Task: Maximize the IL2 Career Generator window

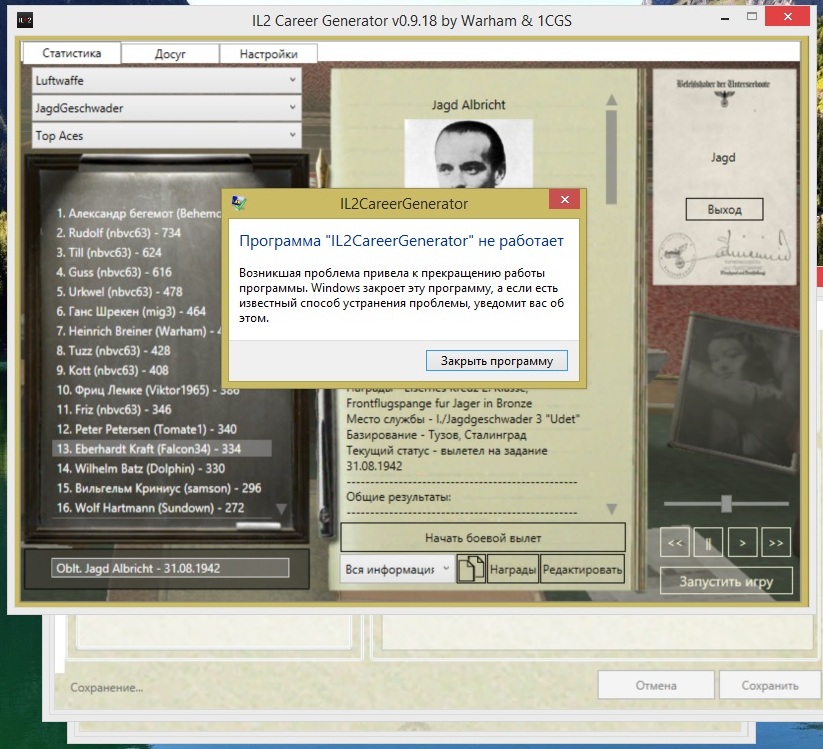Action: pos(752,17)
